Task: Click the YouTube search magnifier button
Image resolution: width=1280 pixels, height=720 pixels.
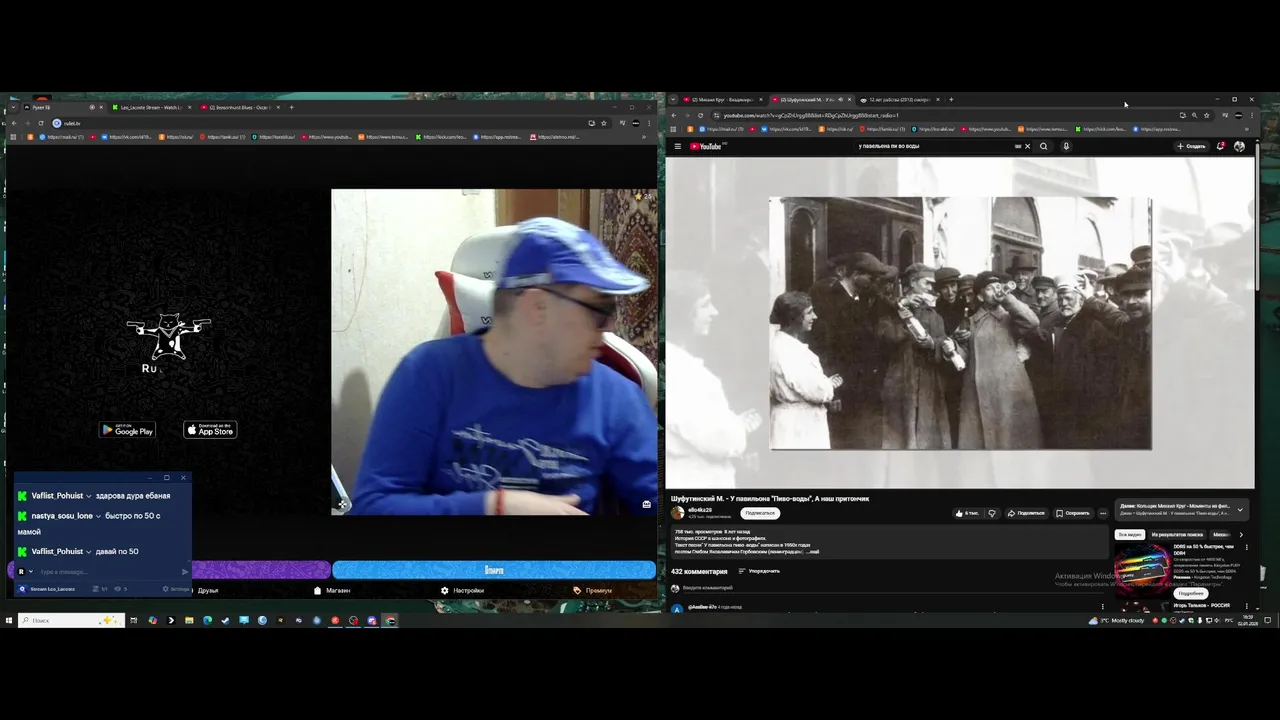Action: coord(1043,146)
